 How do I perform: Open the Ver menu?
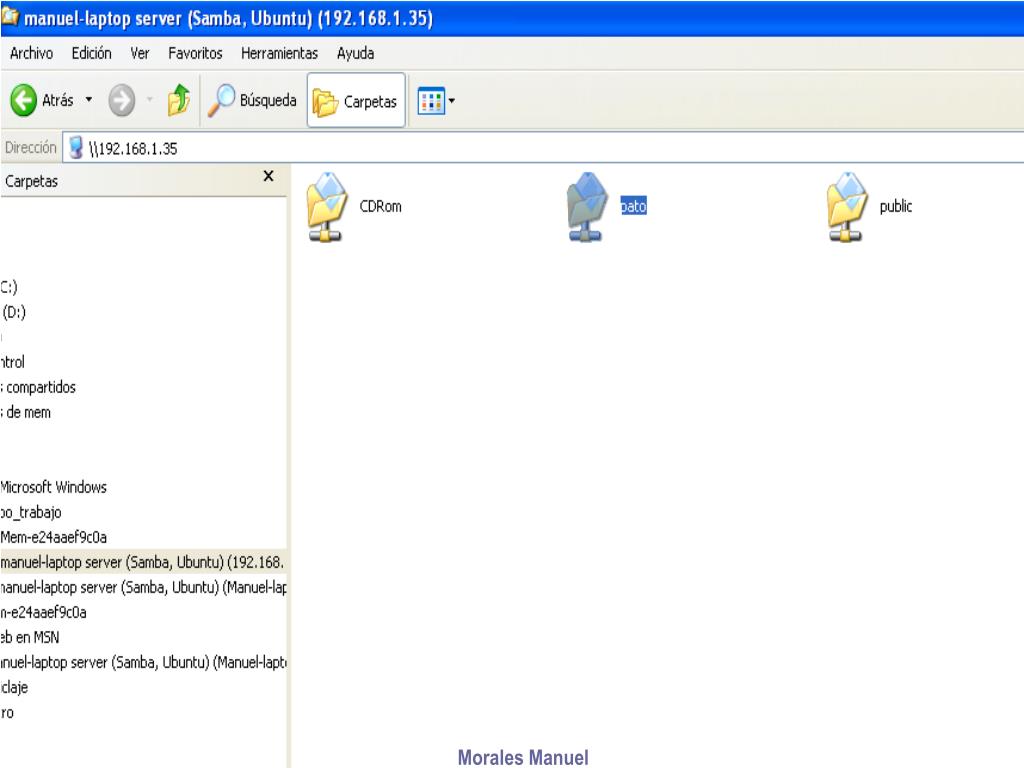[x=140, y=54]
